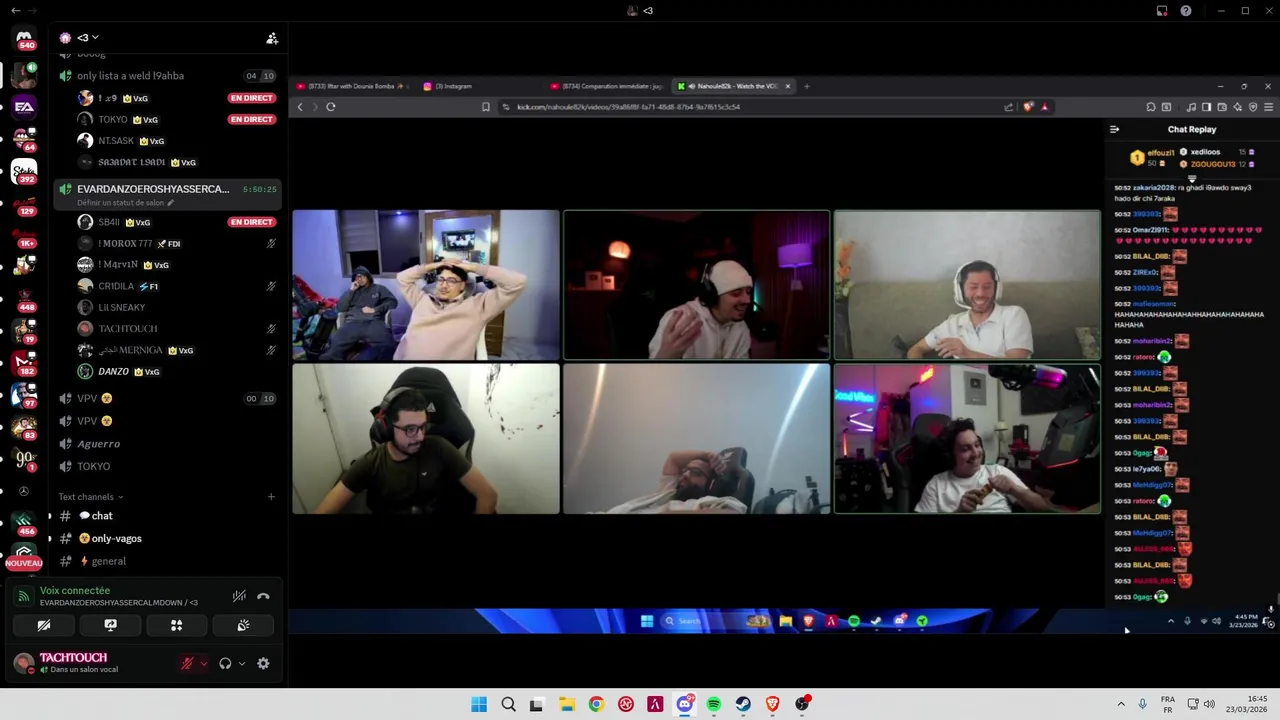Show hidden icons in system tray
The width and height of the screenshot is (1280, 720).
tap(1121, 704)
